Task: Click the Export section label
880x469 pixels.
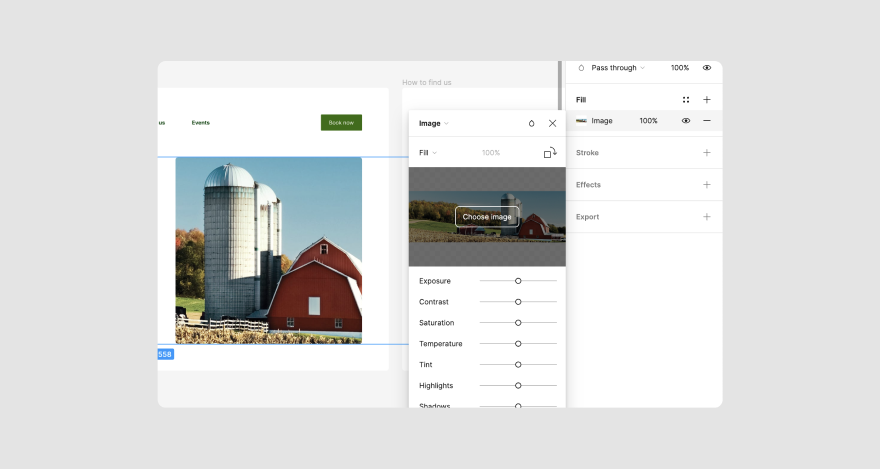Action: click(587, 217)
